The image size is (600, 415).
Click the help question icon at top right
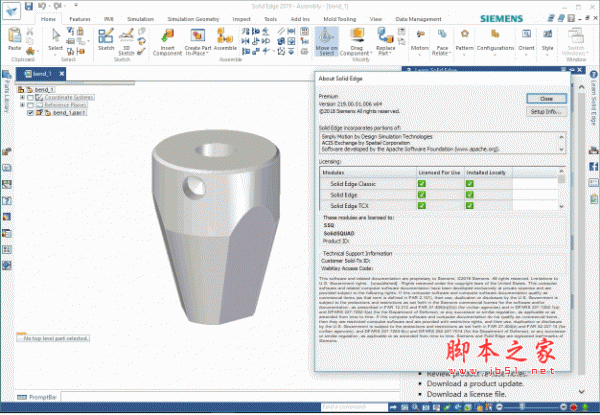click(x=571, y=18)
